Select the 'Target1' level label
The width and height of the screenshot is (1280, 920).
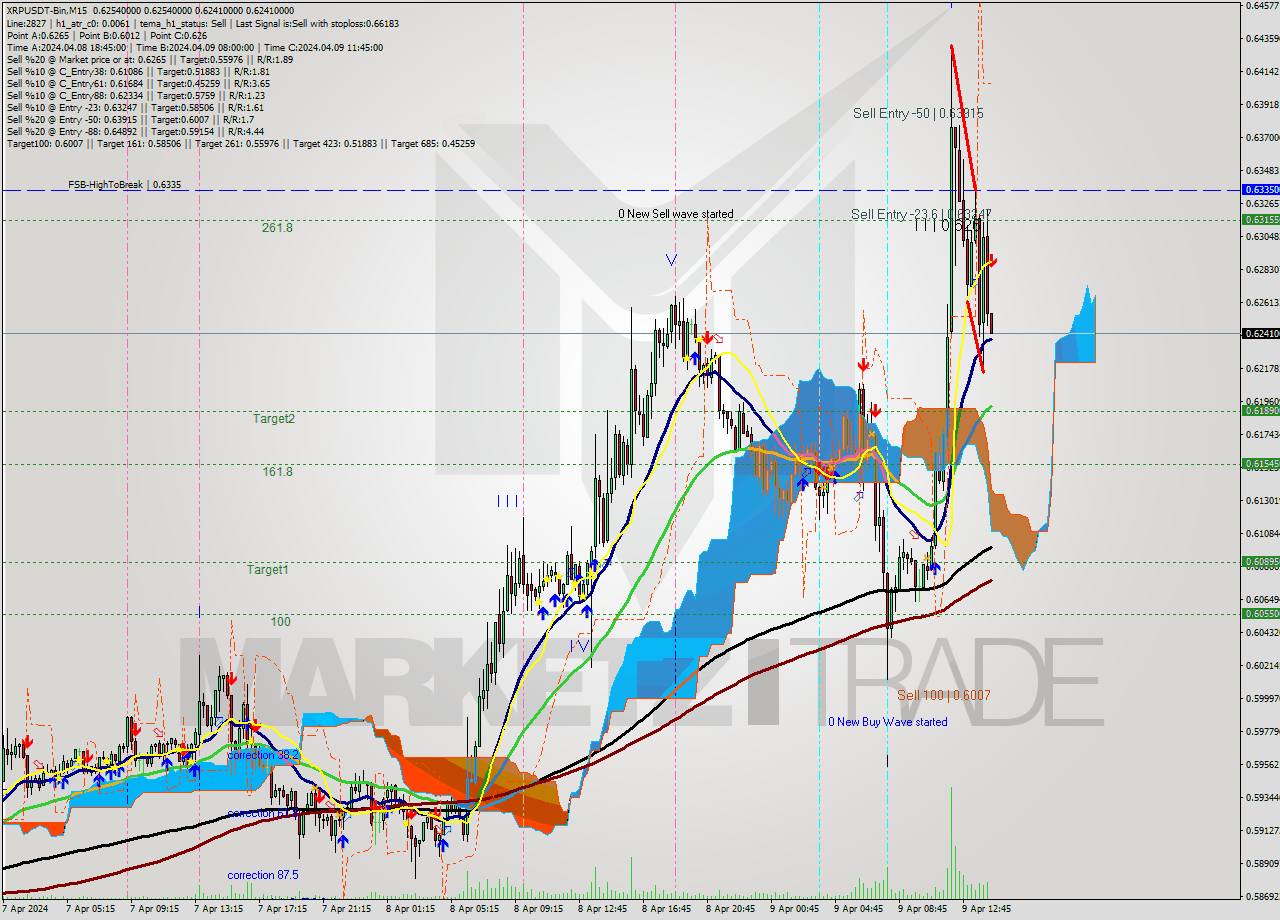point(268,570)
